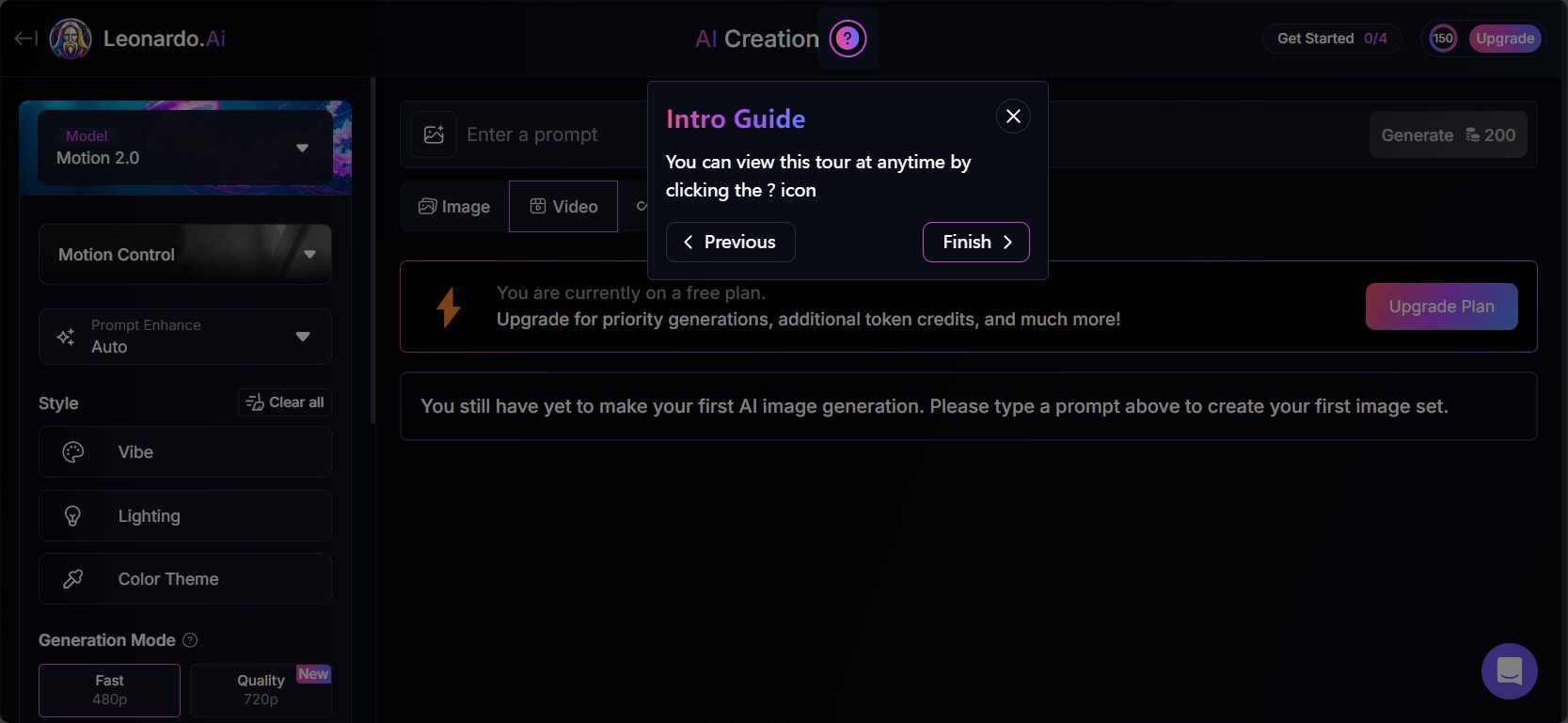
Task: Select the Fast 480p generation mode
Action: pos(109,690)
